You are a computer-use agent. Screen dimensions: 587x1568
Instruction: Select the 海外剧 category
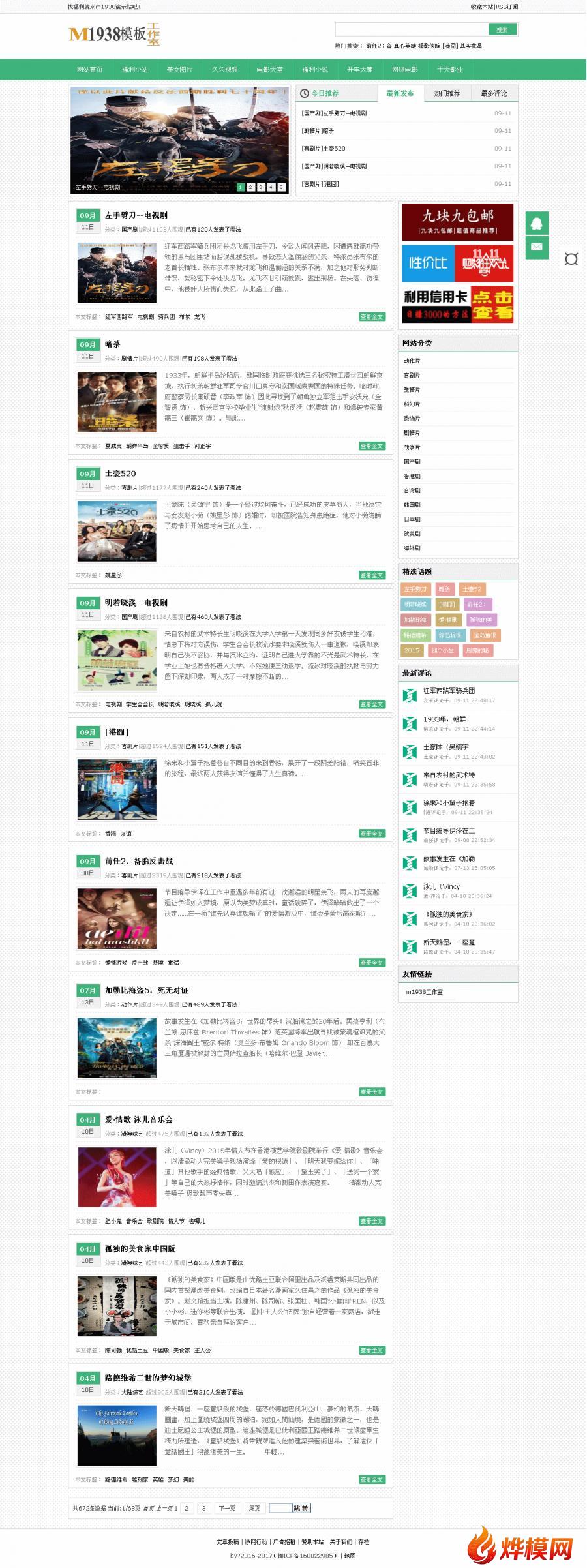coord(412,548)
